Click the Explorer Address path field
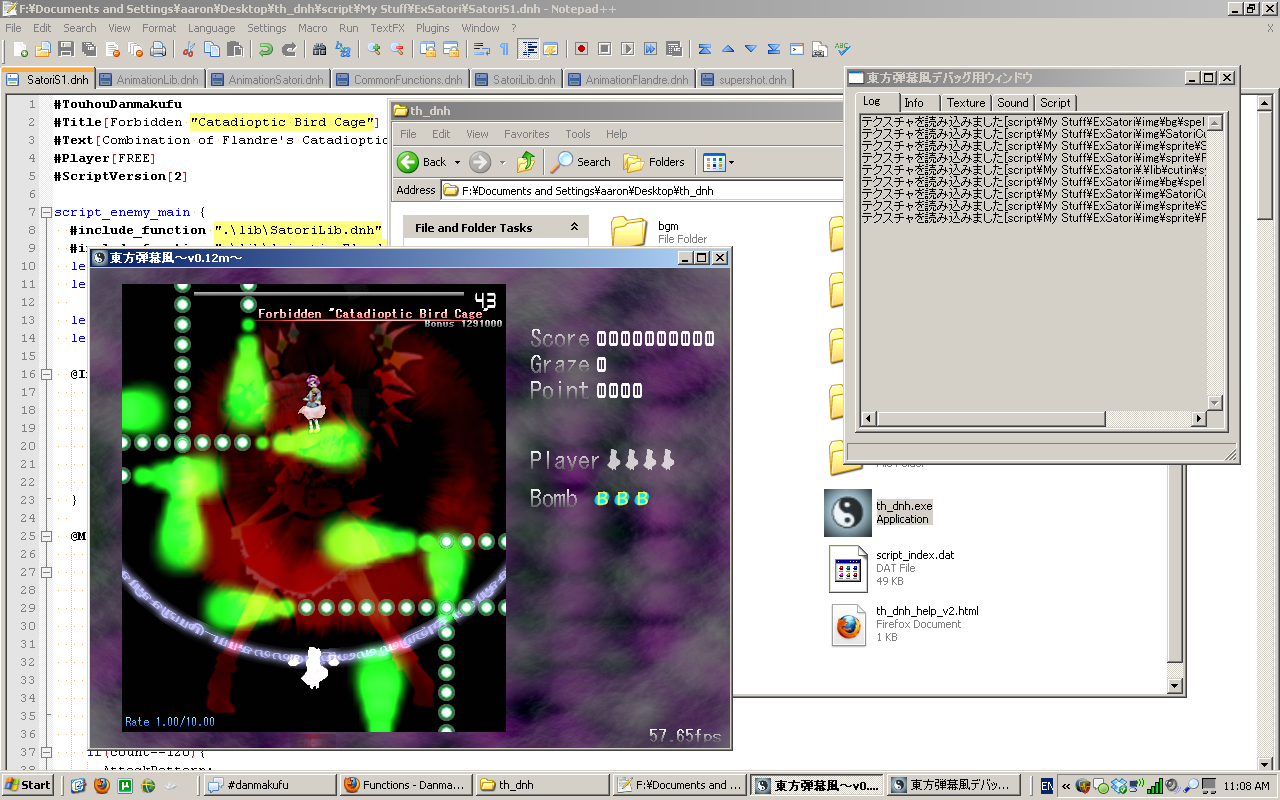The width and height of the screenshot is (1280, 800). (x=644, y=190)
